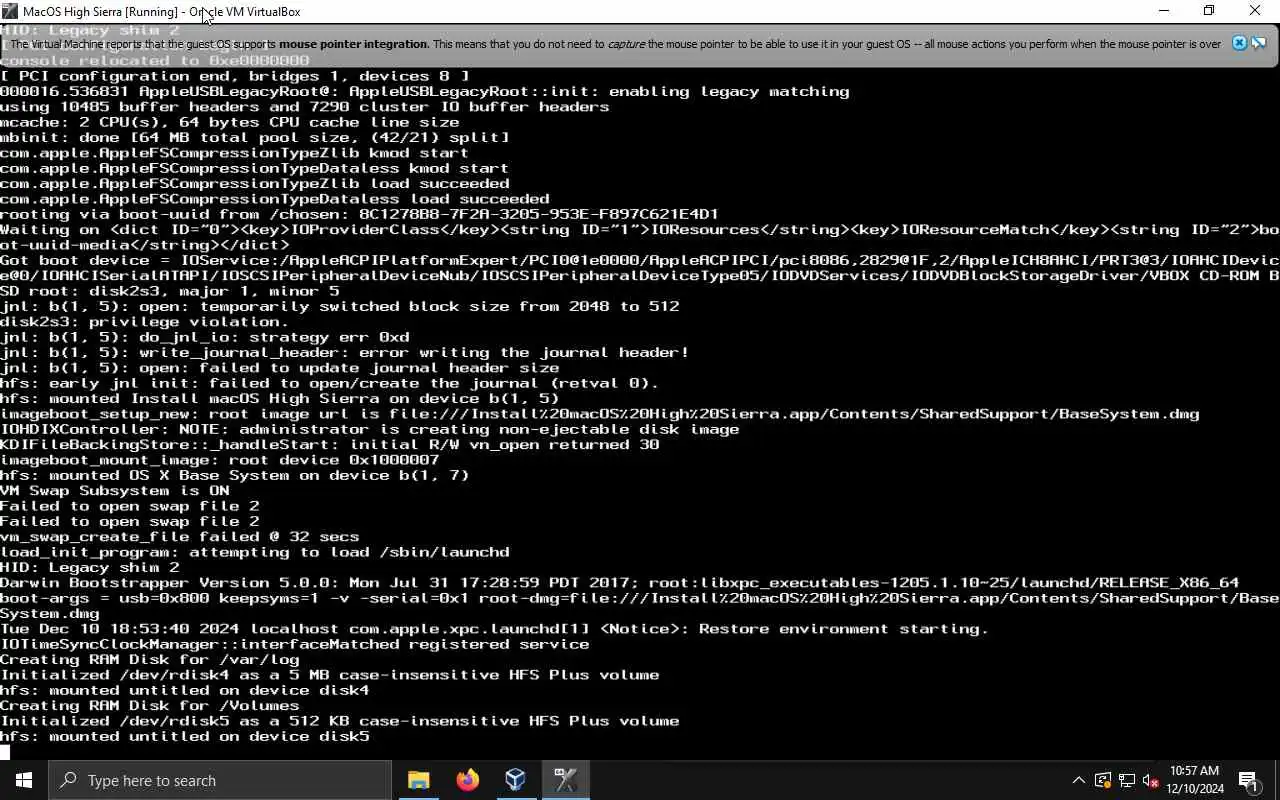The height and width of the screenshot is (800, 1280).
Task: Open VirtualBox Manager cube icon in taskbar
Action: [516, 780]
